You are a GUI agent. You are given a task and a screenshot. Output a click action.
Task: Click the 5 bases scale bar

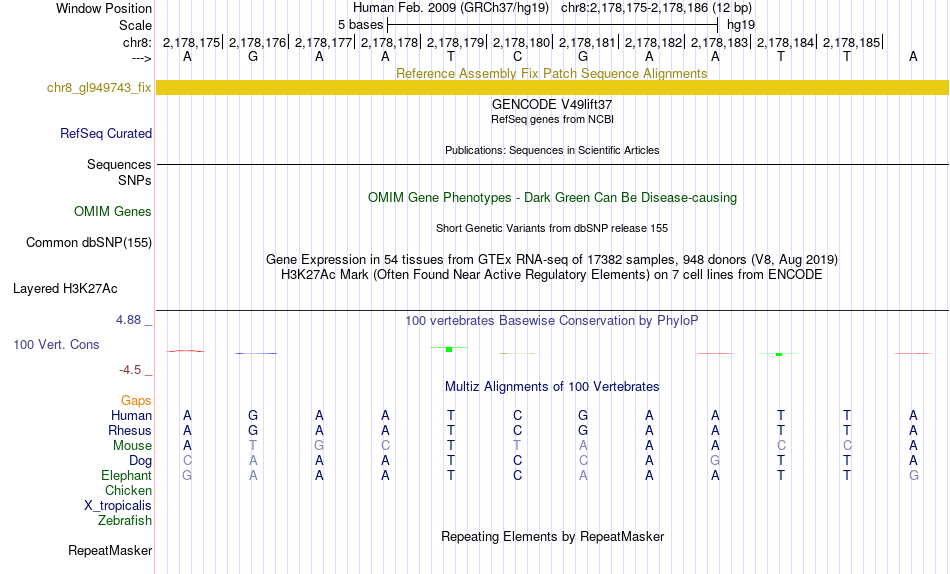click(552, 25)
